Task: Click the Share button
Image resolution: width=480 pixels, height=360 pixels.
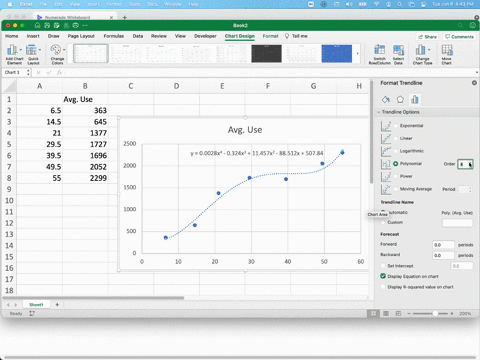Action: [x=427, y=37]
